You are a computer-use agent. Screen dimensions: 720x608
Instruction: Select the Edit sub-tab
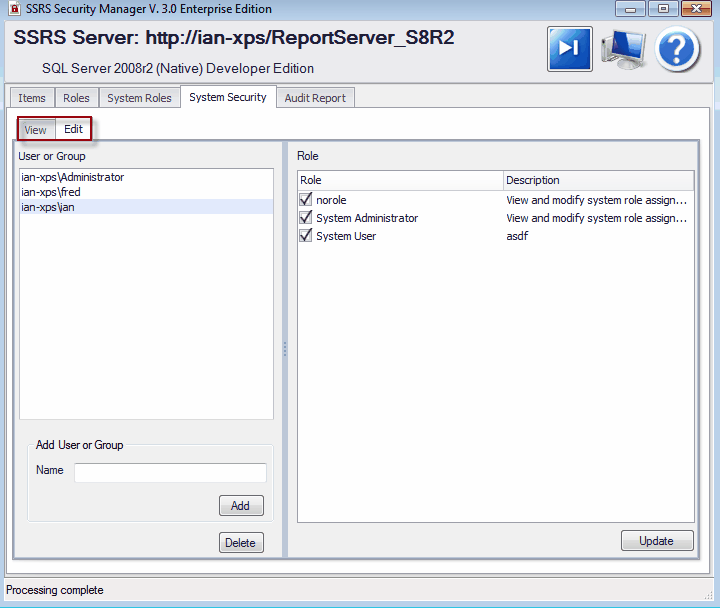click(x=73, y=129)
